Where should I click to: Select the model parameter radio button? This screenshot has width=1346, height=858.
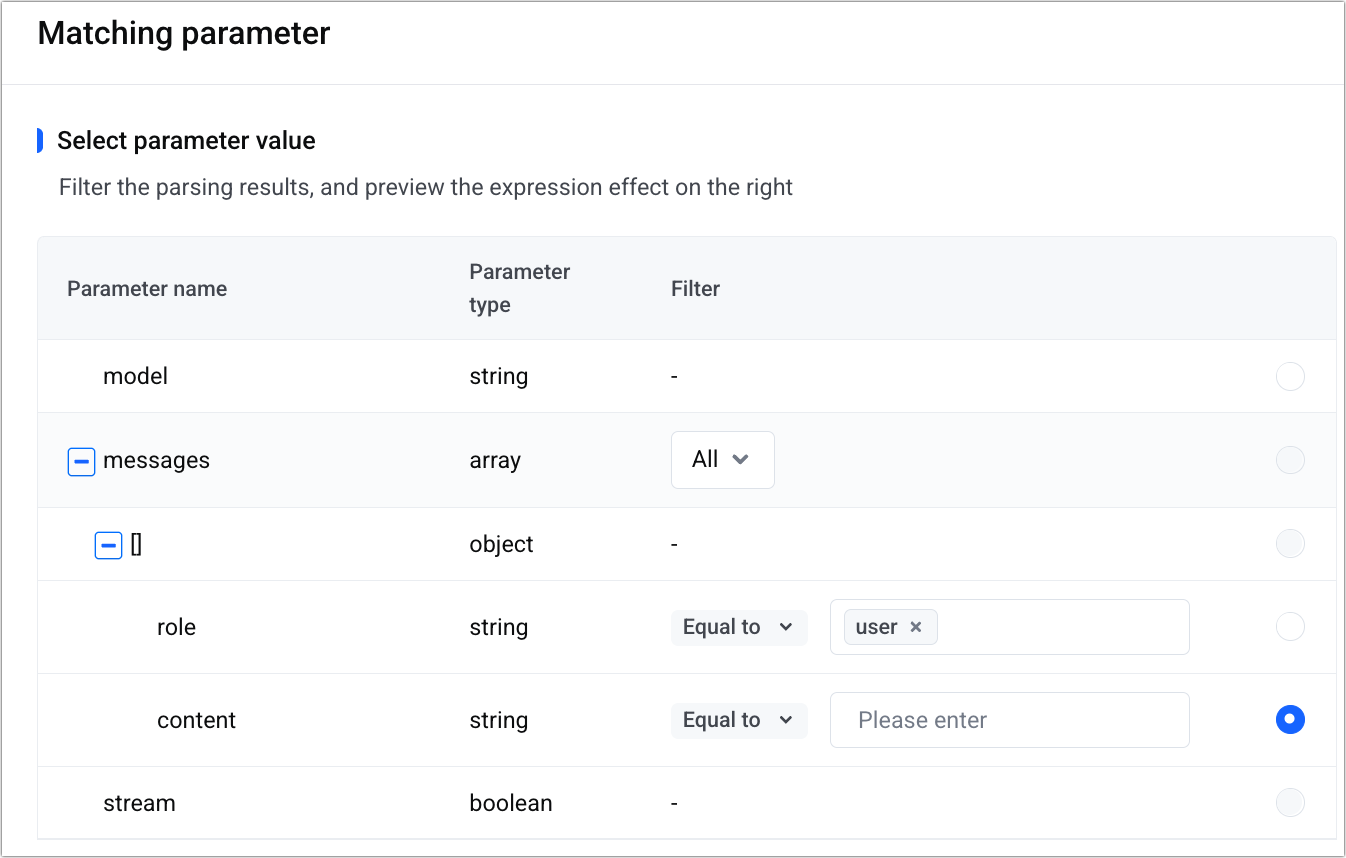point(1290,377)
